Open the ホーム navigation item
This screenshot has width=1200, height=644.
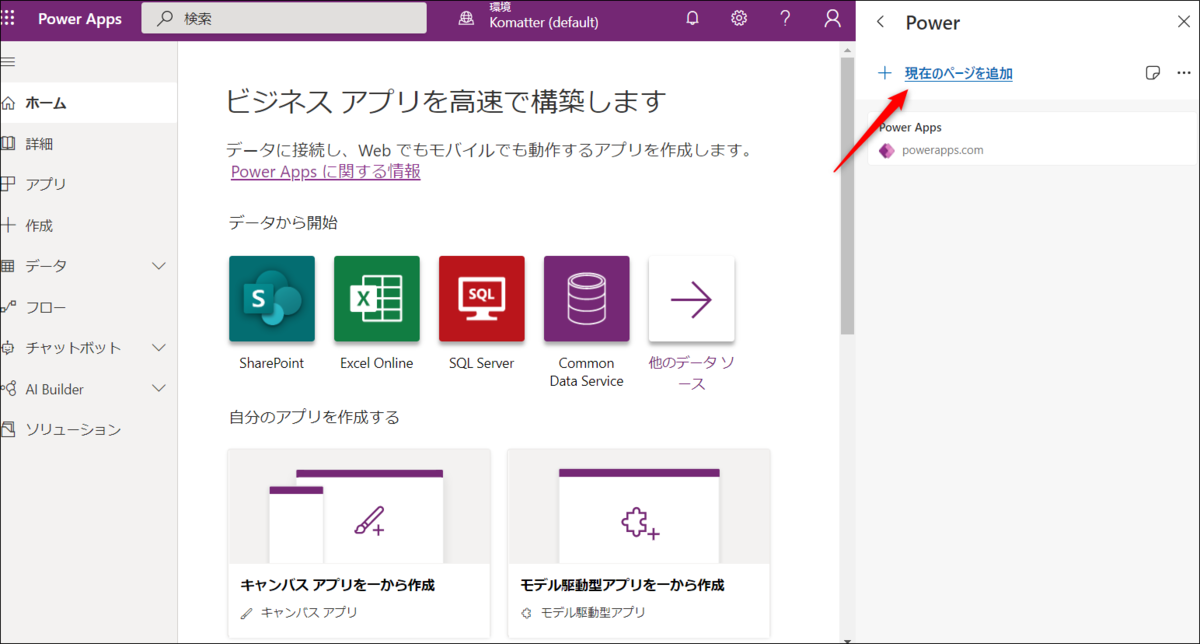point(89,102)
